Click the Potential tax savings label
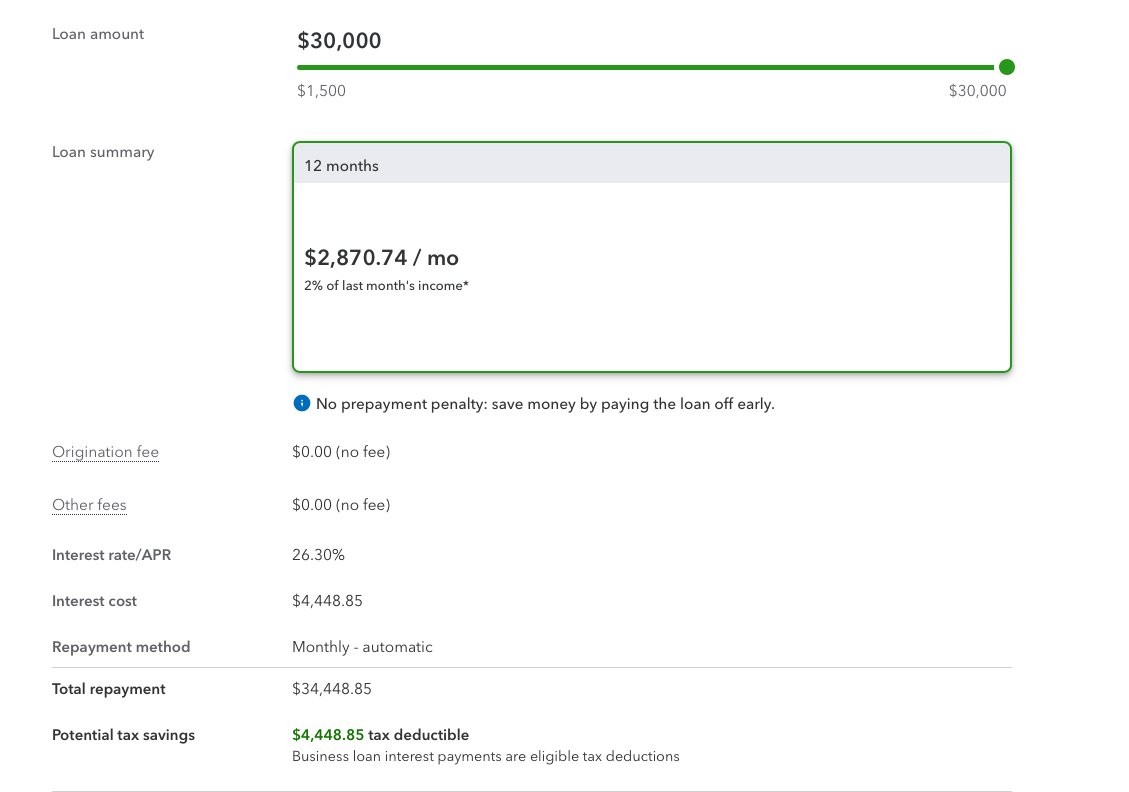 [x=123, y=734]
